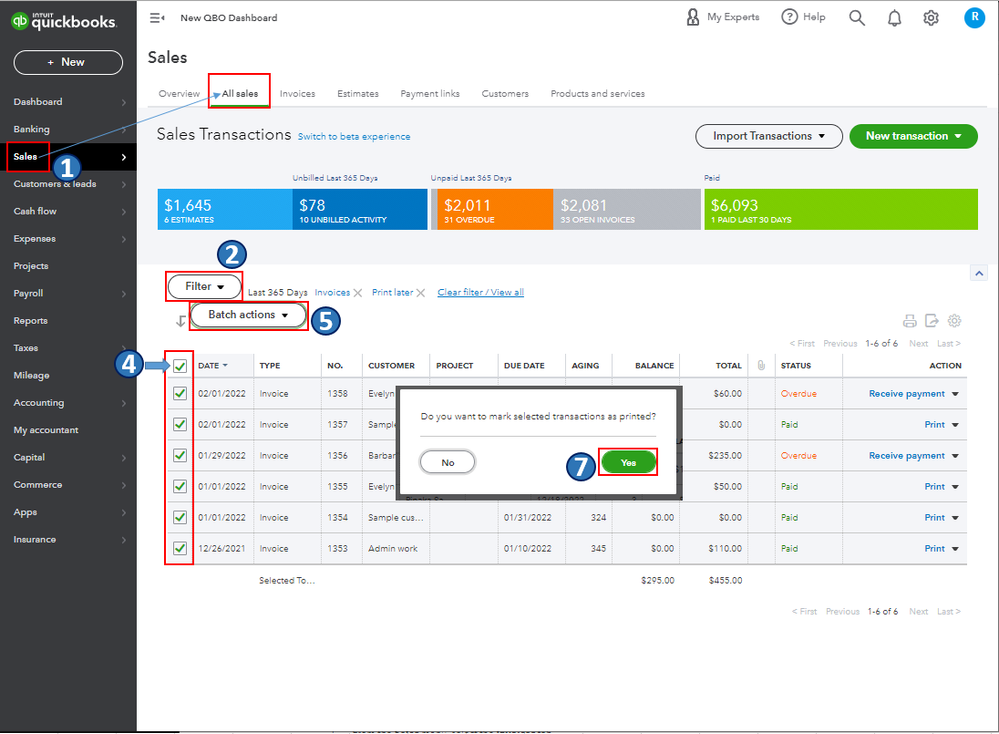Open the Filter dropdown
This screenshot has width=999, height=734.
[x=205, y=287]
